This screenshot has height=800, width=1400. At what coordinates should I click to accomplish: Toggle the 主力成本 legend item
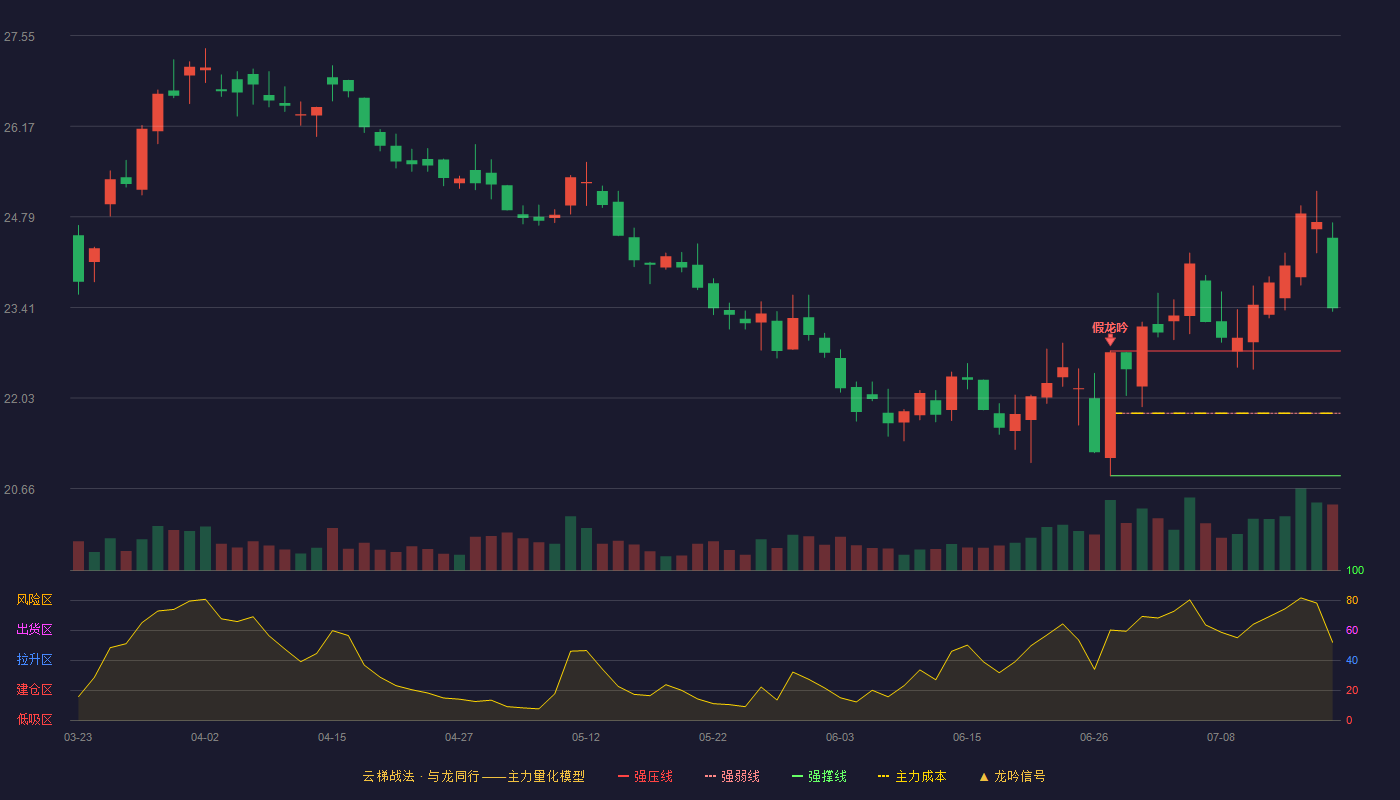(x=911, y=776)
